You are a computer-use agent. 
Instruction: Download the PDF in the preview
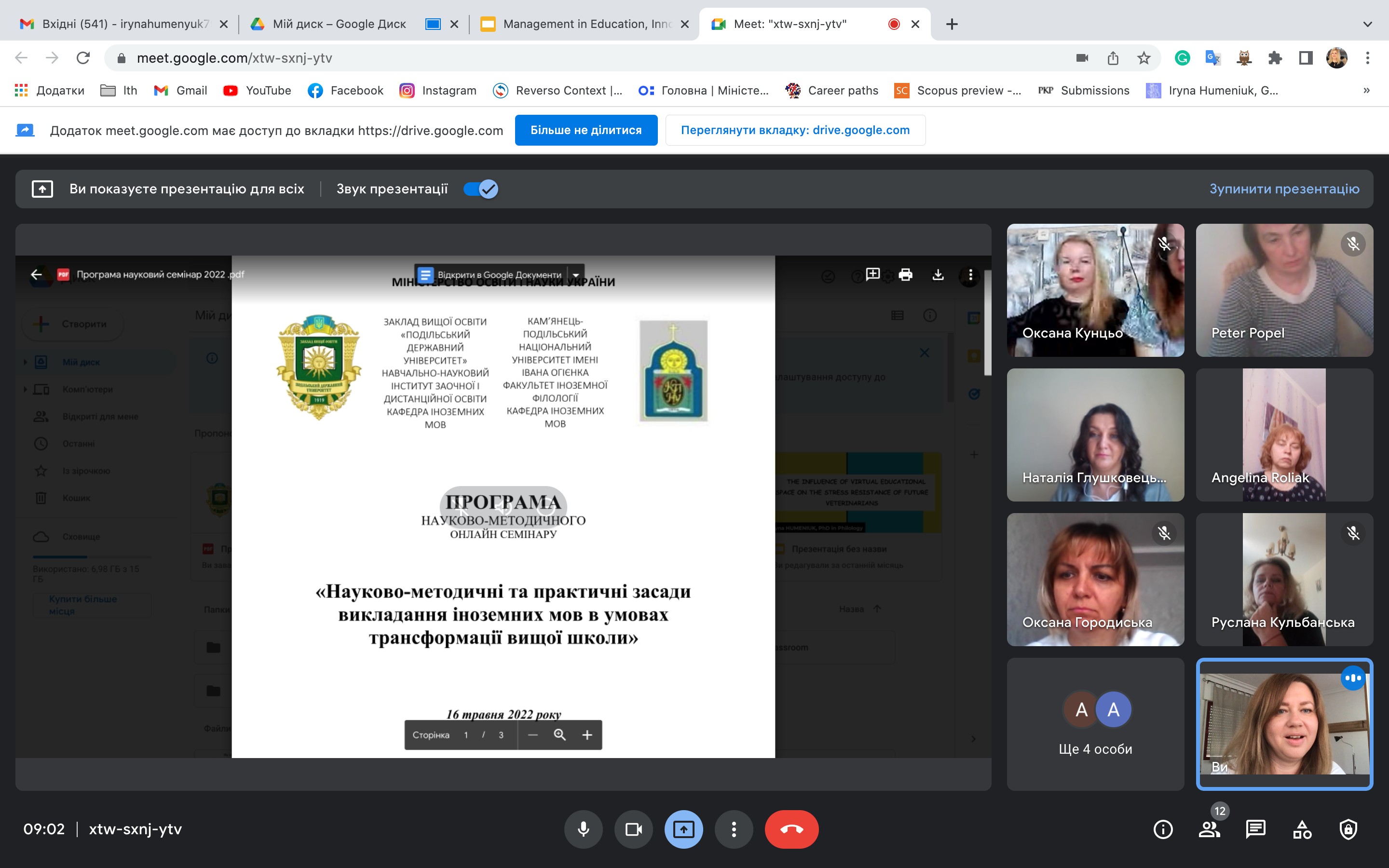point(938,274)
